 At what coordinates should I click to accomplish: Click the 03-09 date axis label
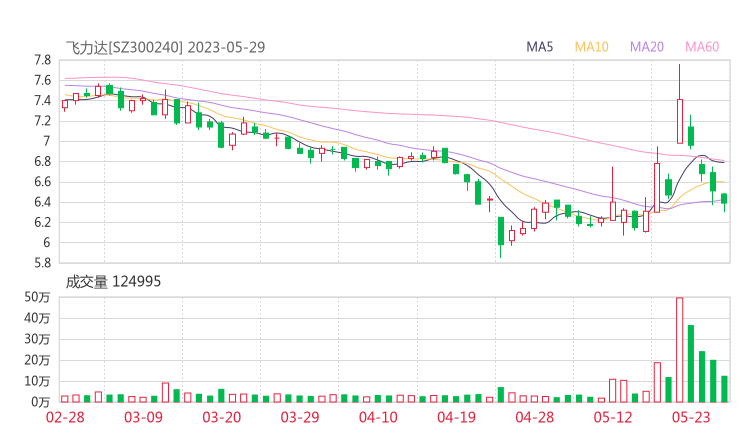click(x=143, y=417)
